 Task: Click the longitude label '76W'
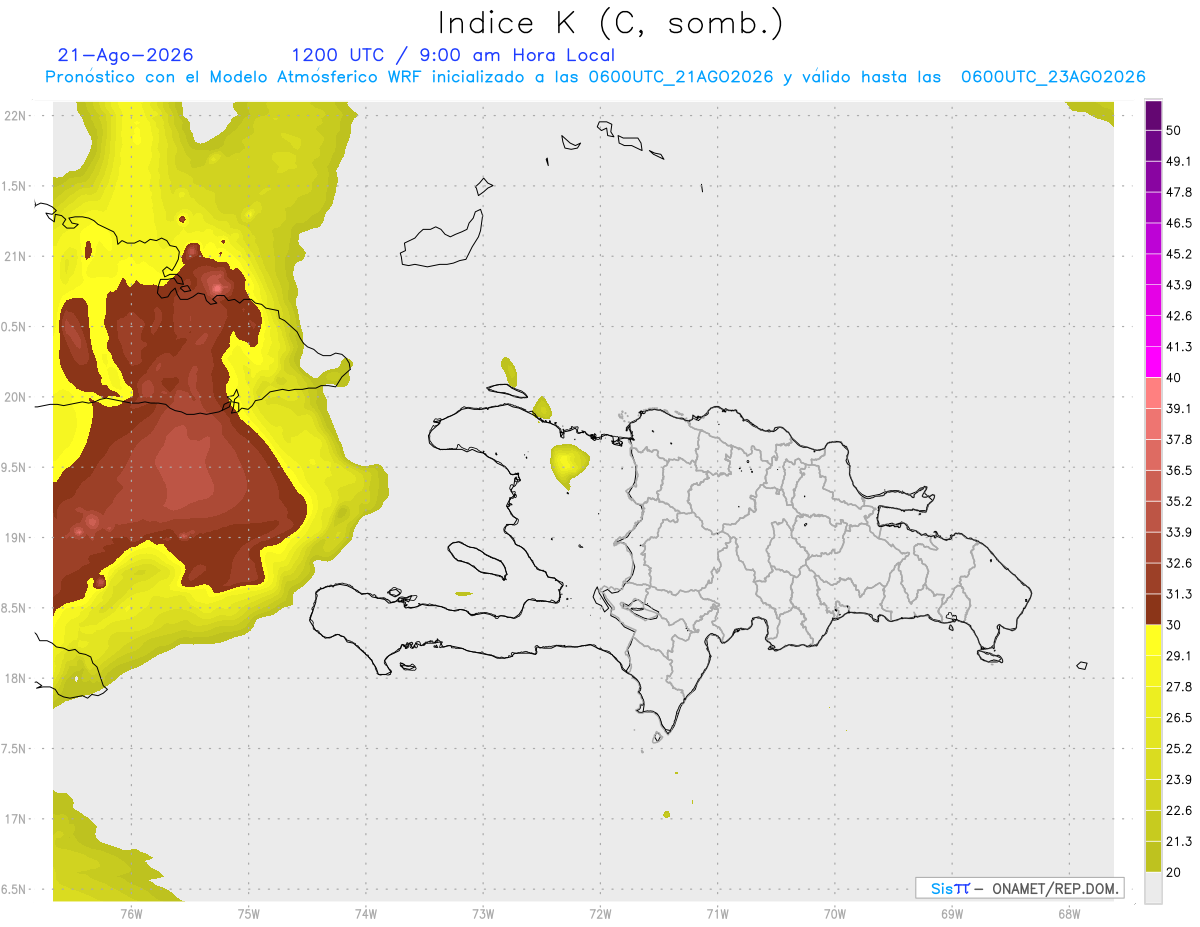(131, 914)
